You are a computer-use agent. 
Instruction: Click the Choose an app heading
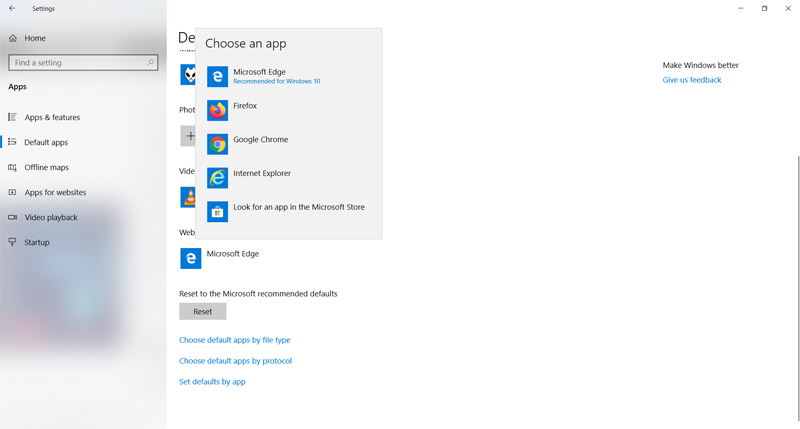coord(246,43)
